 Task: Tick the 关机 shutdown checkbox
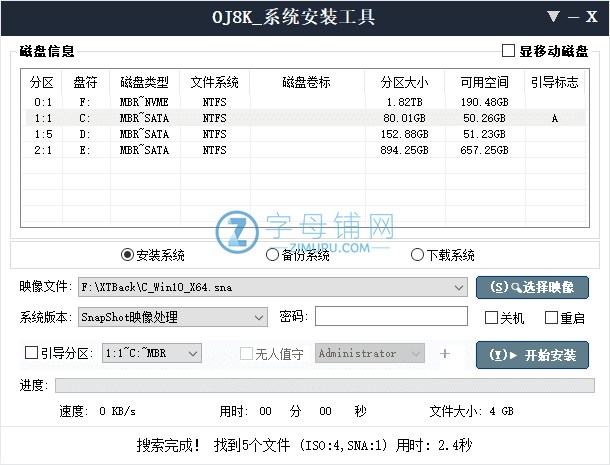pos(491,318)
